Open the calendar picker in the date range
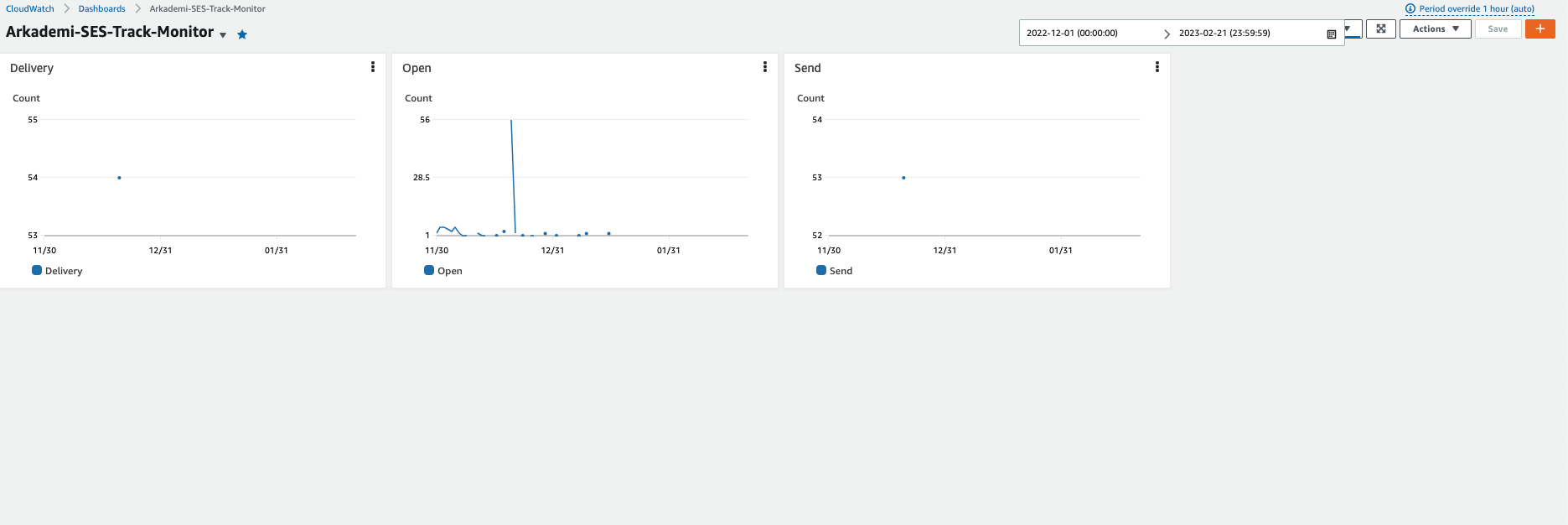The height and width of the screenshot is (525, 1568). [1331, 34]
